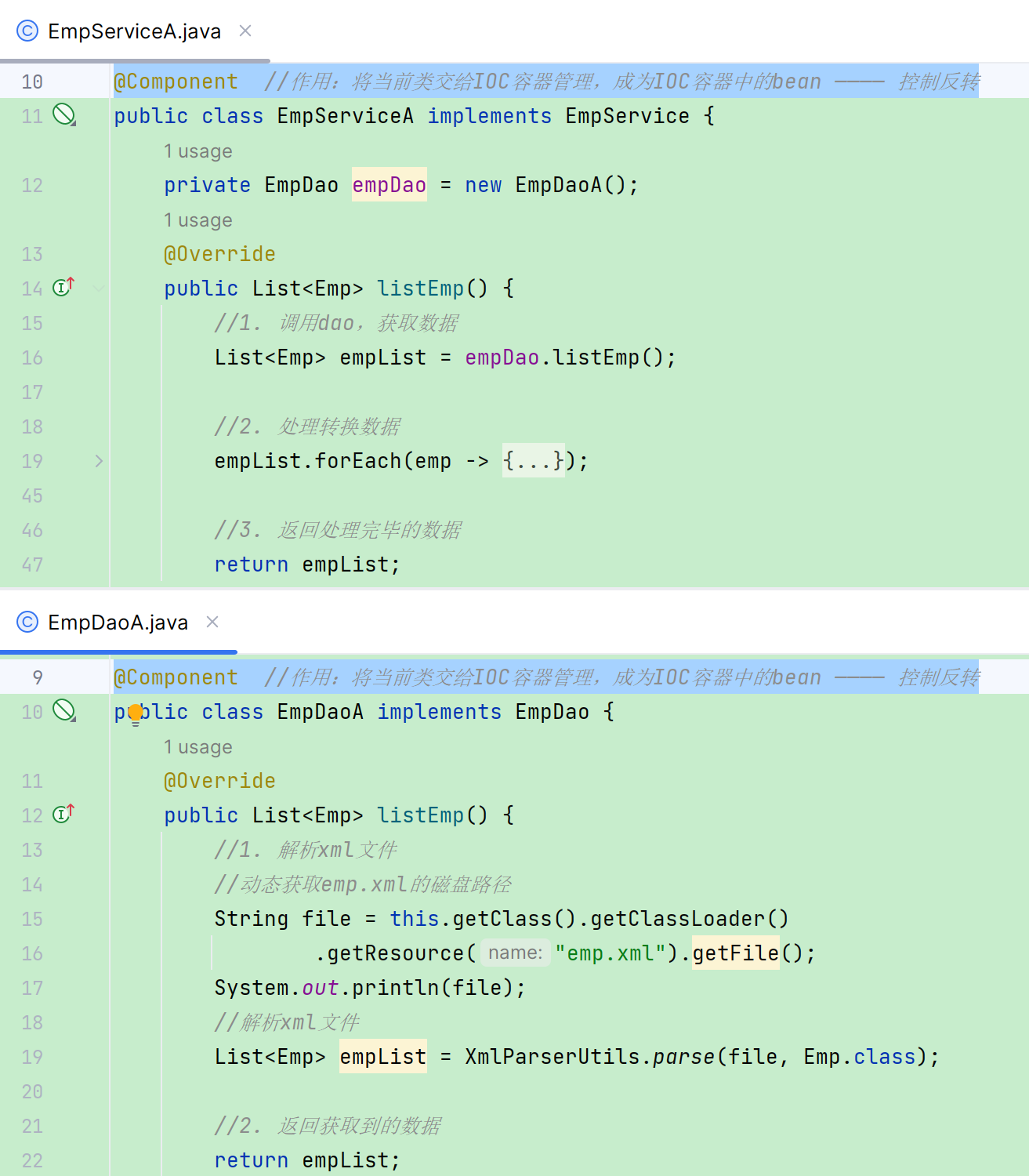This screenshot has width=1029, height=1176.
Task: Click comment '//1. 调用dao, 获取数据'
Action: pyautogui.click(x=336, y=323)
